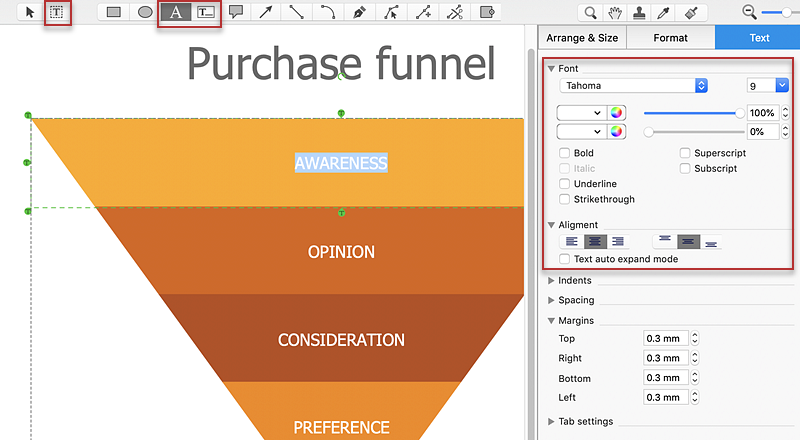Select the rectangle shape tool
The image size is (800, 440).
(114, 12)
